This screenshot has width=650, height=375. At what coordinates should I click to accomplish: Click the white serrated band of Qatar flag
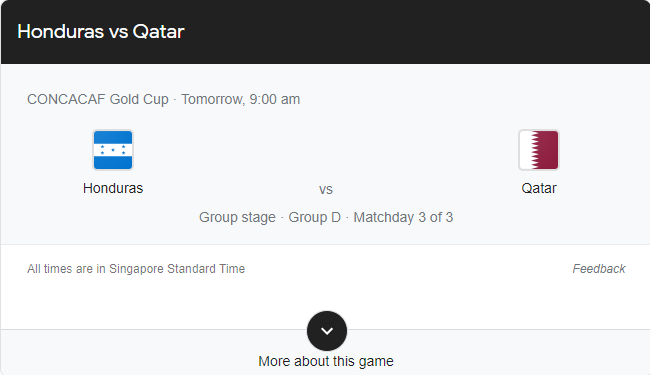pos(526,150)
